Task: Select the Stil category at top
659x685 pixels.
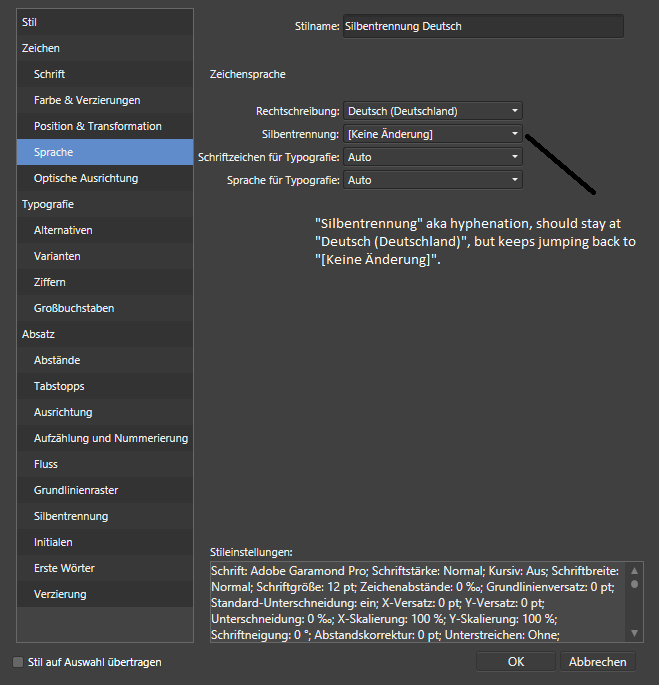Action: tap(105, 22)
